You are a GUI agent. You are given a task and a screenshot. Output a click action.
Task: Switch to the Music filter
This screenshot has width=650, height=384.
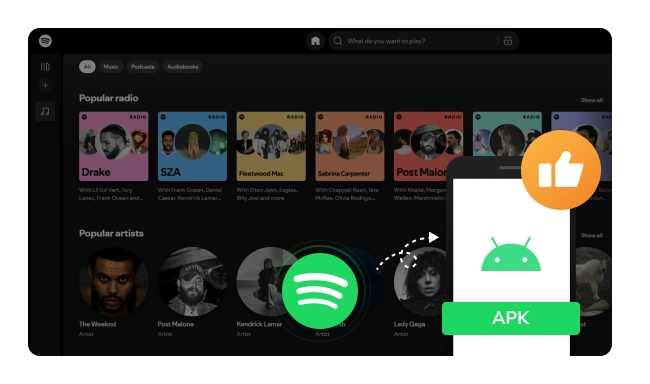[111, 66]
